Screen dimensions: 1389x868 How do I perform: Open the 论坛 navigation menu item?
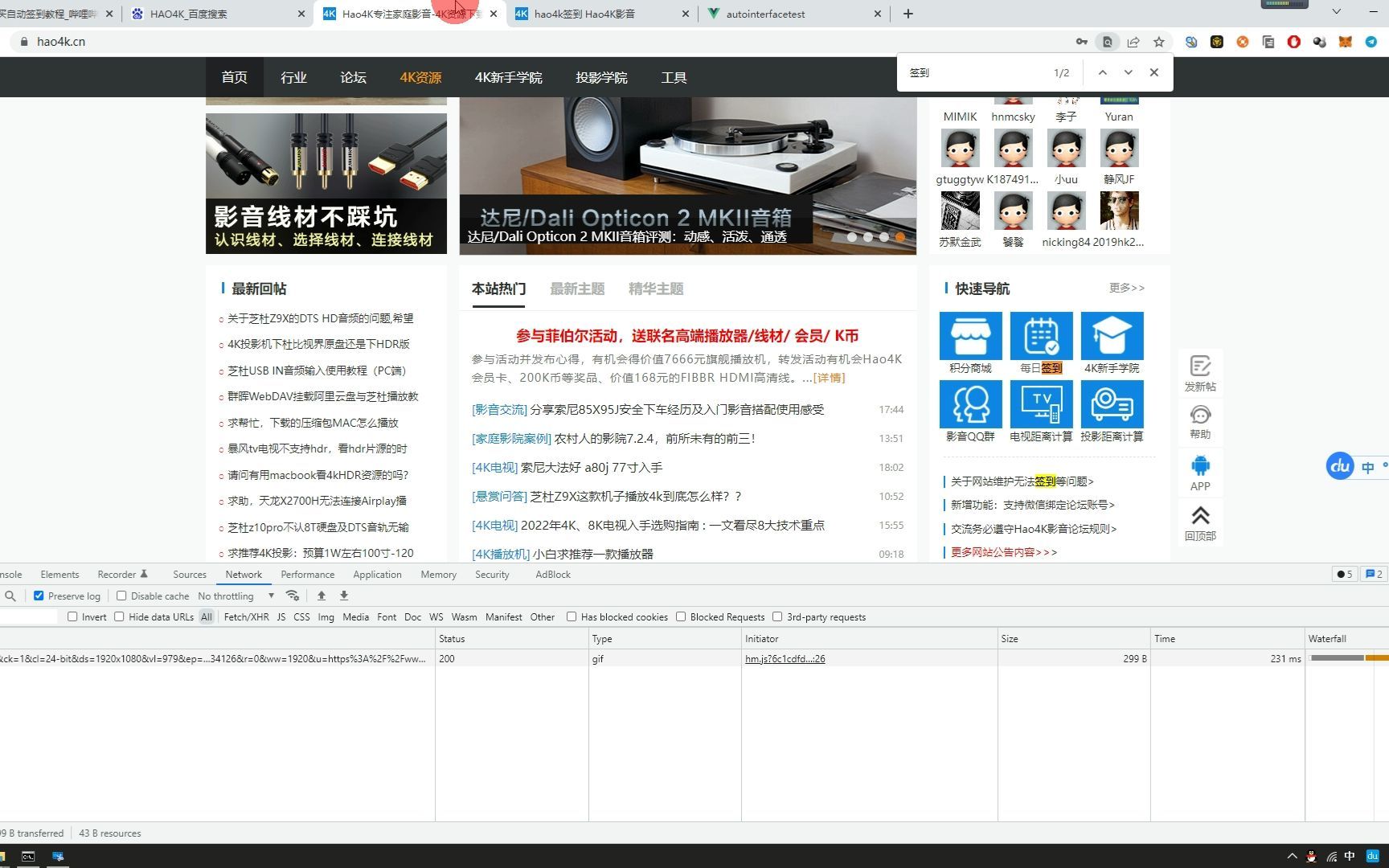pyautogui.click(x=353, y=77)
